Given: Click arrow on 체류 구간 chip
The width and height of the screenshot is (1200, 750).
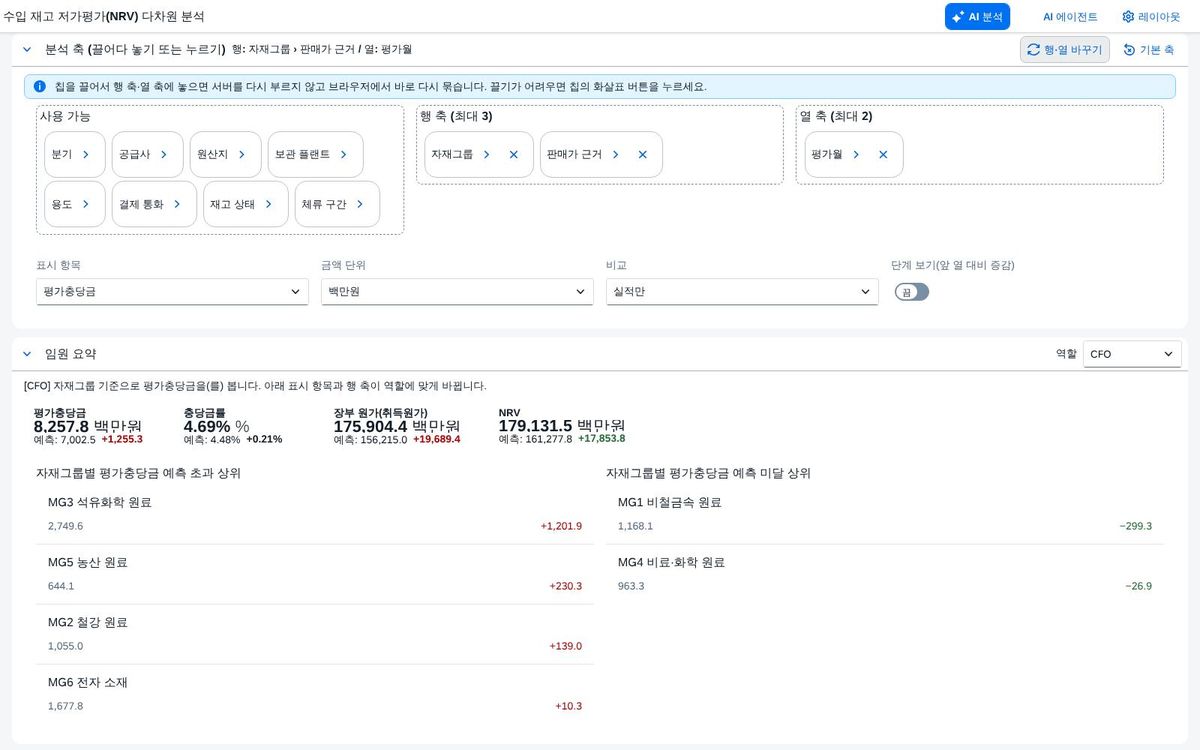Looking at the screenshot, I should pos(360,204).
